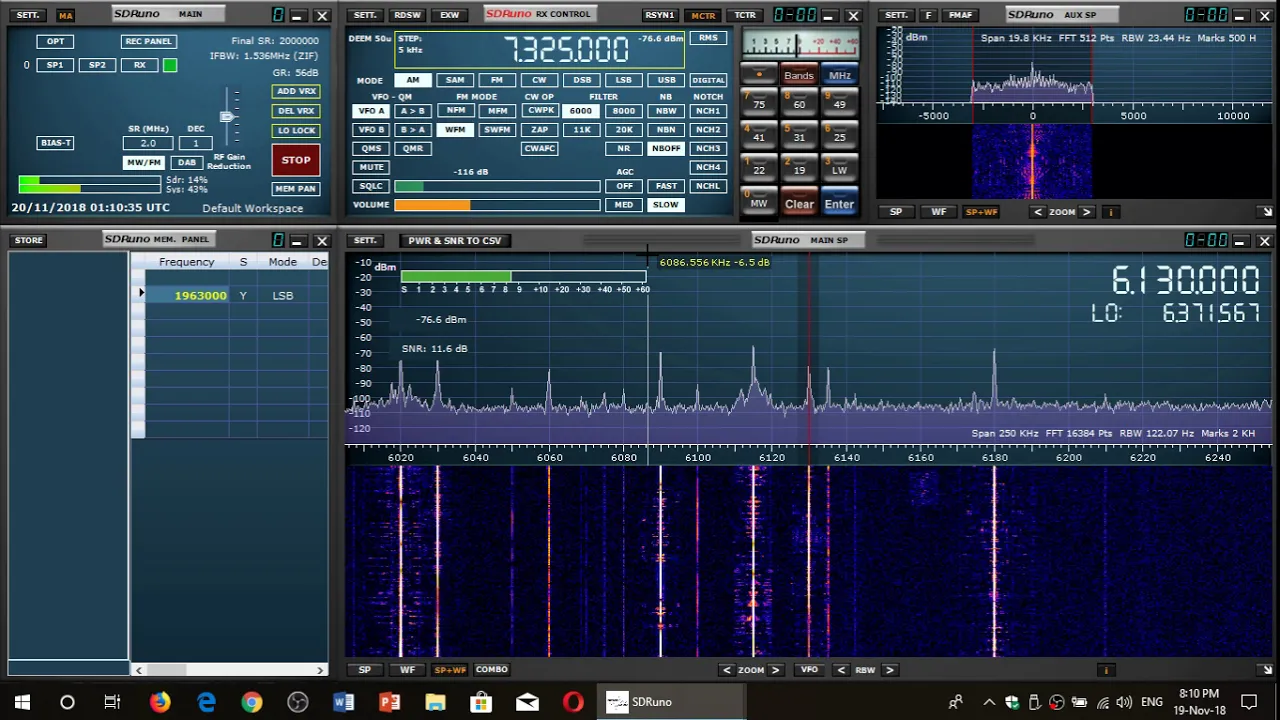Screen dimensions: 1280x720
Task: Enable the CWAFC option
Action: [539, 148]
